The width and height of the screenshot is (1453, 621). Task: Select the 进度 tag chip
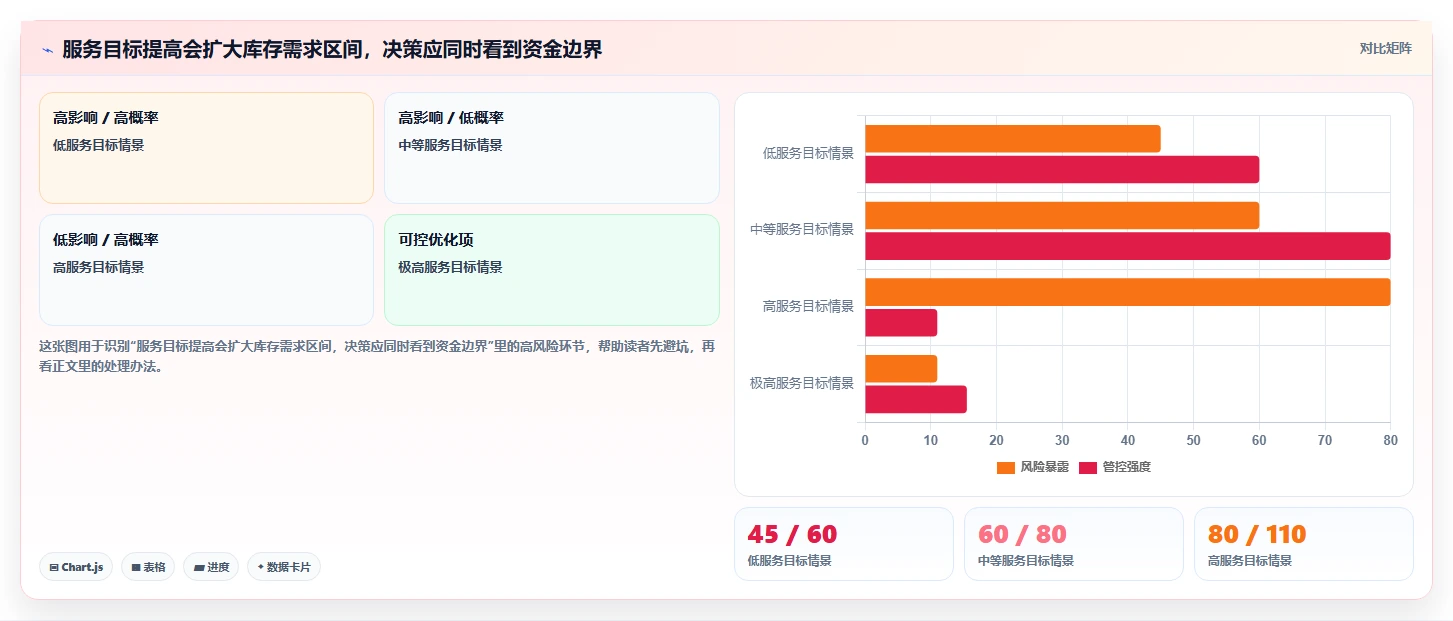(x=211, y=567)
